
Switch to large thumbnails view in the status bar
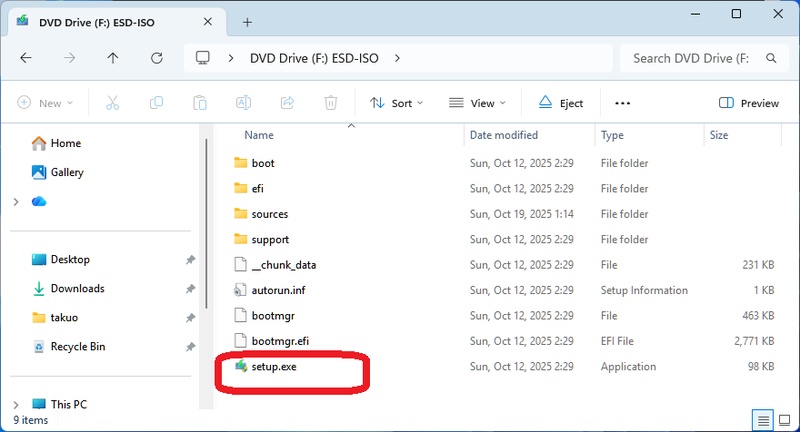pos(785,421)
